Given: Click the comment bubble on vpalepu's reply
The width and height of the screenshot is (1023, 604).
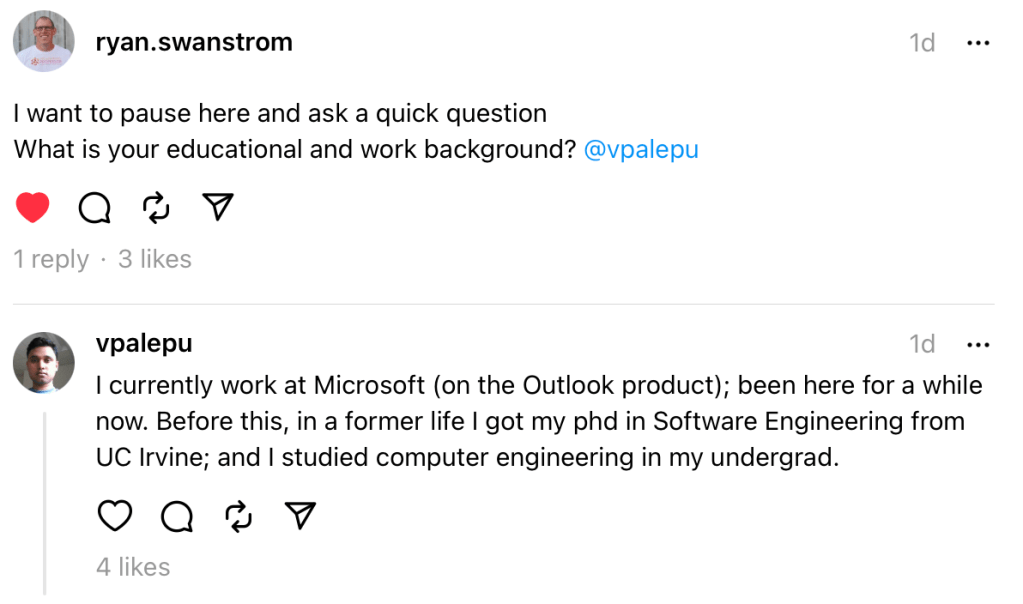Looking at the screenshot, I should 177,516.
